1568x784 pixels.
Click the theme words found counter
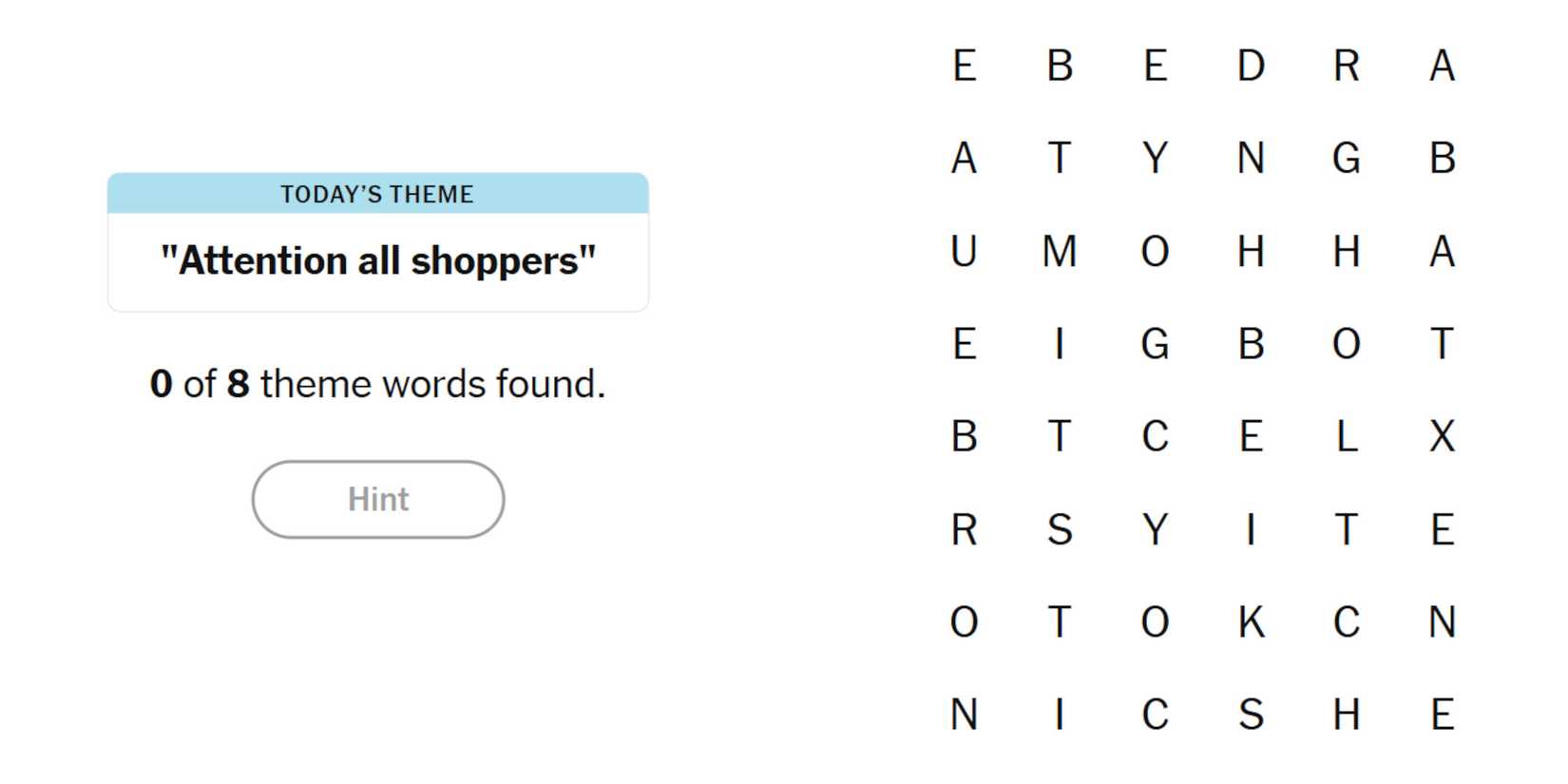click(377, 385)
